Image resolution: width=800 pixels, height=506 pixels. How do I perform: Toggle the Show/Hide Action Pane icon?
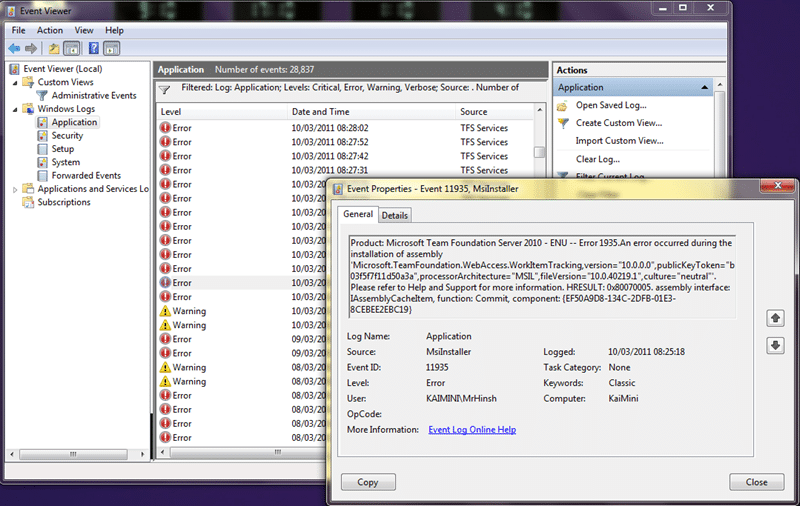pyautogui.click(x=112, y=49)
